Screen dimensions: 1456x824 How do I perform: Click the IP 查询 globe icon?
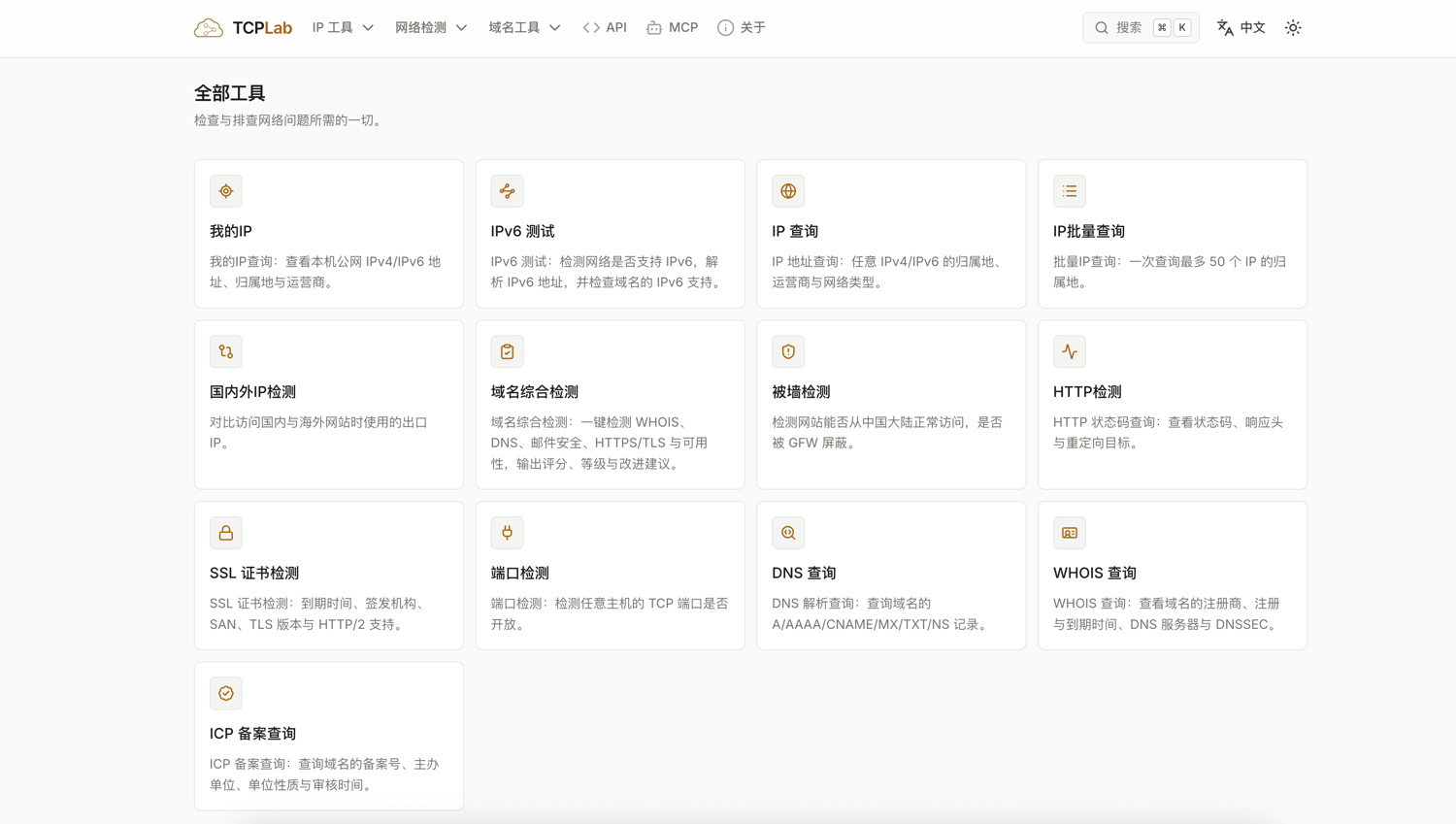[x=788, y=191]
